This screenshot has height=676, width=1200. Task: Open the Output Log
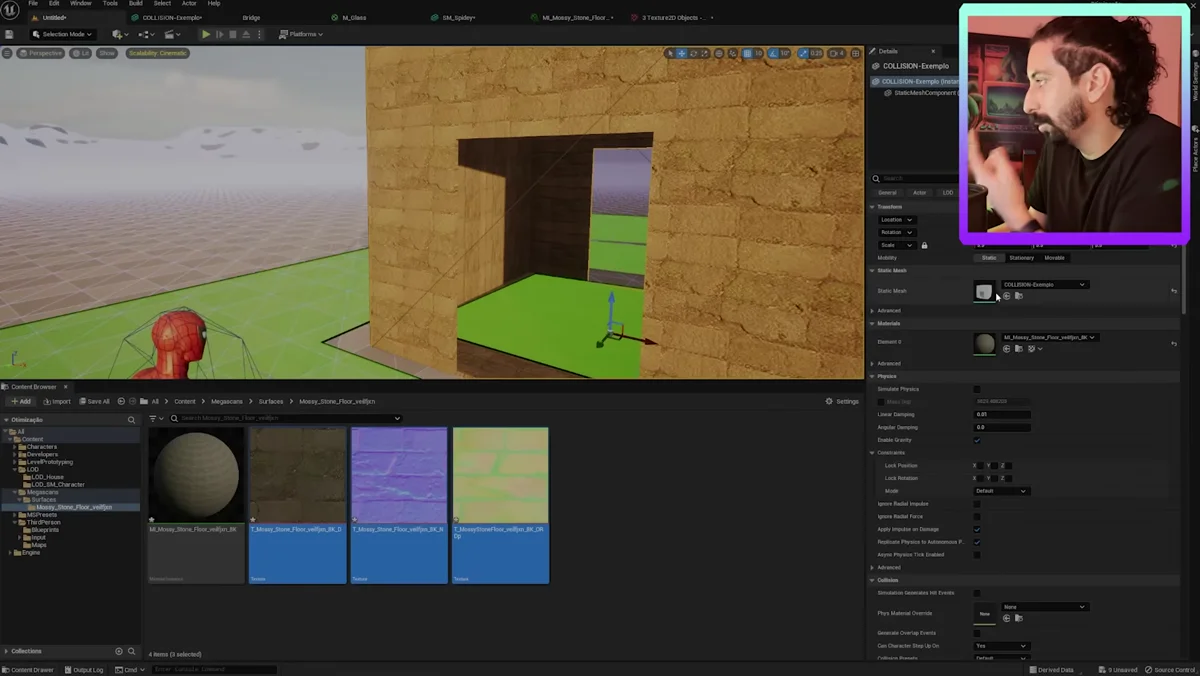(84, 670)
